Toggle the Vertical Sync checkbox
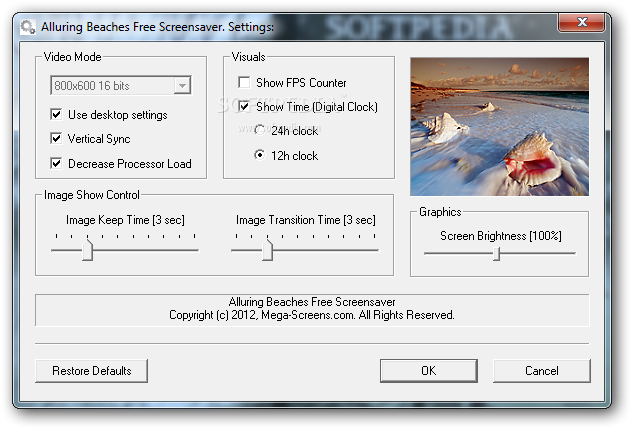Screen dimensions: 632x429 click(x=56, y=139)
